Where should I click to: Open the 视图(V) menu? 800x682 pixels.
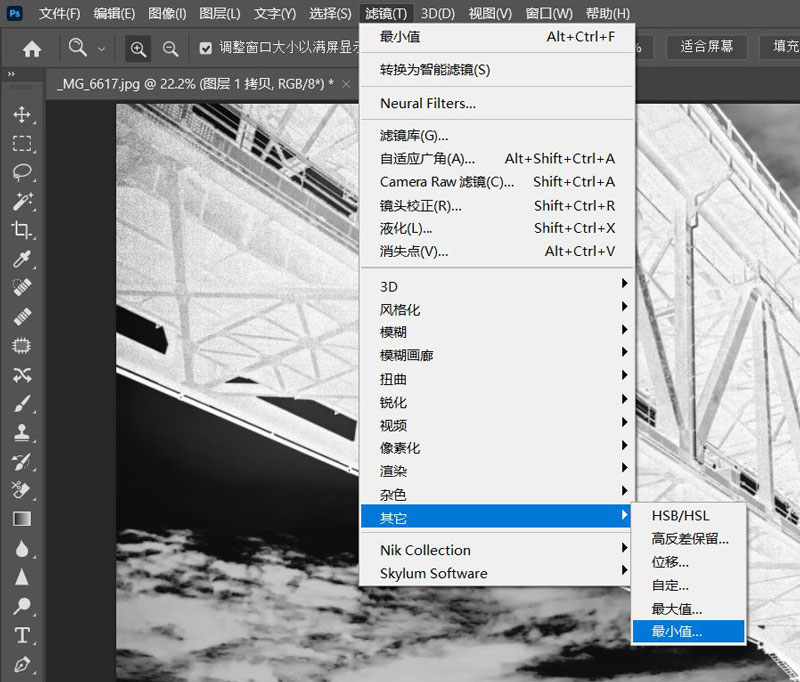[x=490, y=13]
